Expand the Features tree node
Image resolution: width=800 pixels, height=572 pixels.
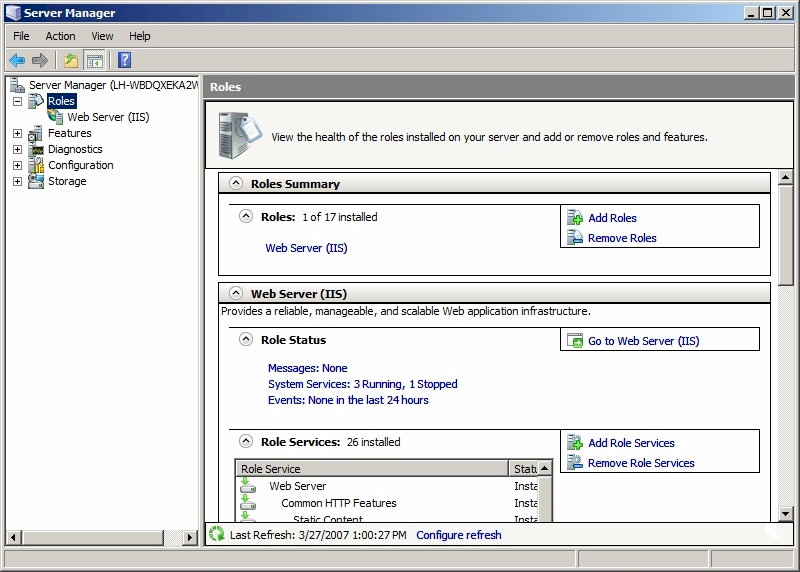[x=17, y=133]
